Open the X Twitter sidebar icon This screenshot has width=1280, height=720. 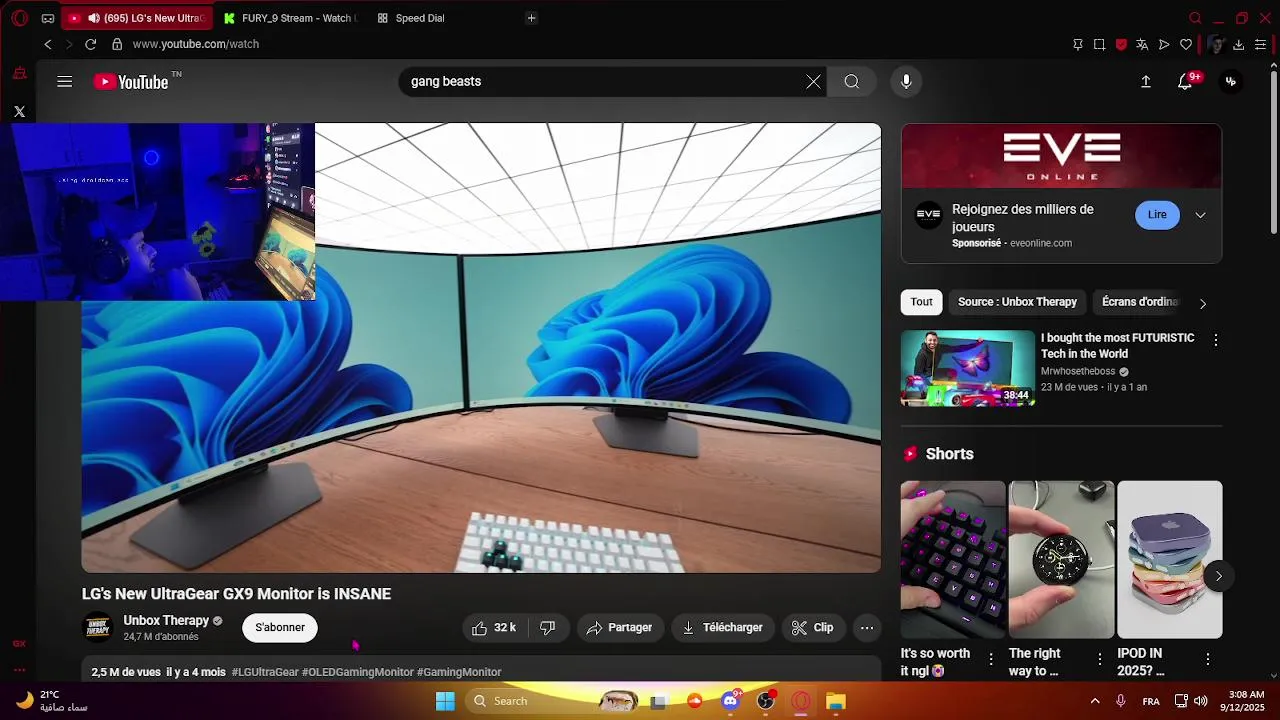[19, 112]
